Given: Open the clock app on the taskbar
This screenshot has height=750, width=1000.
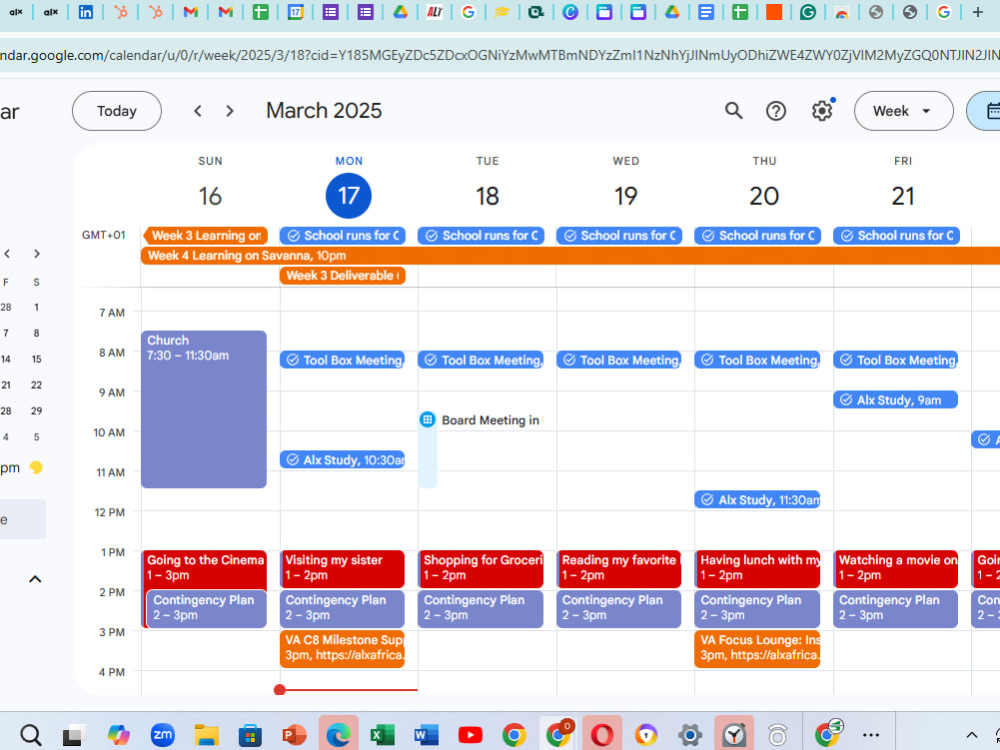Looking at the screenshot, I should click(x=734, y=735).
